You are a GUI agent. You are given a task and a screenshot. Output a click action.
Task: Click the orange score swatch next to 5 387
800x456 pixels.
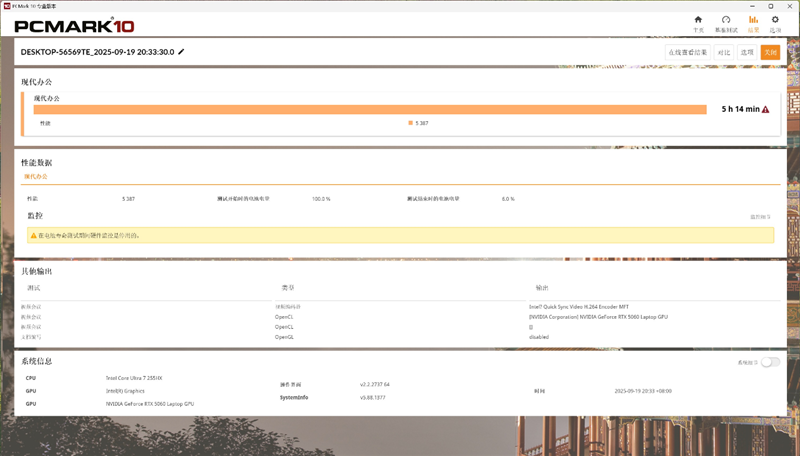coord(410,123)
